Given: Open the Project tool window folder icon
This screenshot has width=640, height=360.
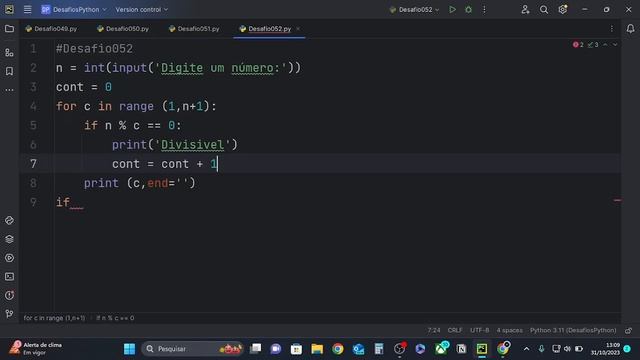Looking at the screenshot, I should pyautogui.click(x=9, y=29).
